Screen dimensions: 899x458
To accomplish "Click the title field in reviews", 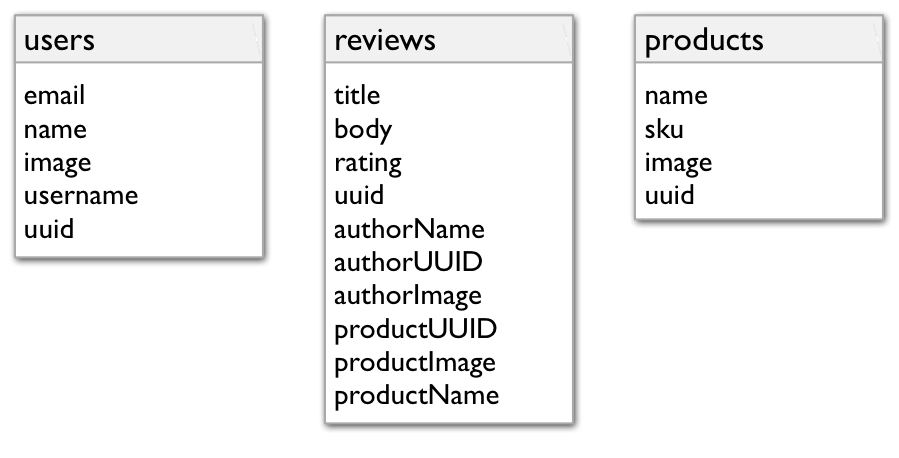I will coord(357,96).
